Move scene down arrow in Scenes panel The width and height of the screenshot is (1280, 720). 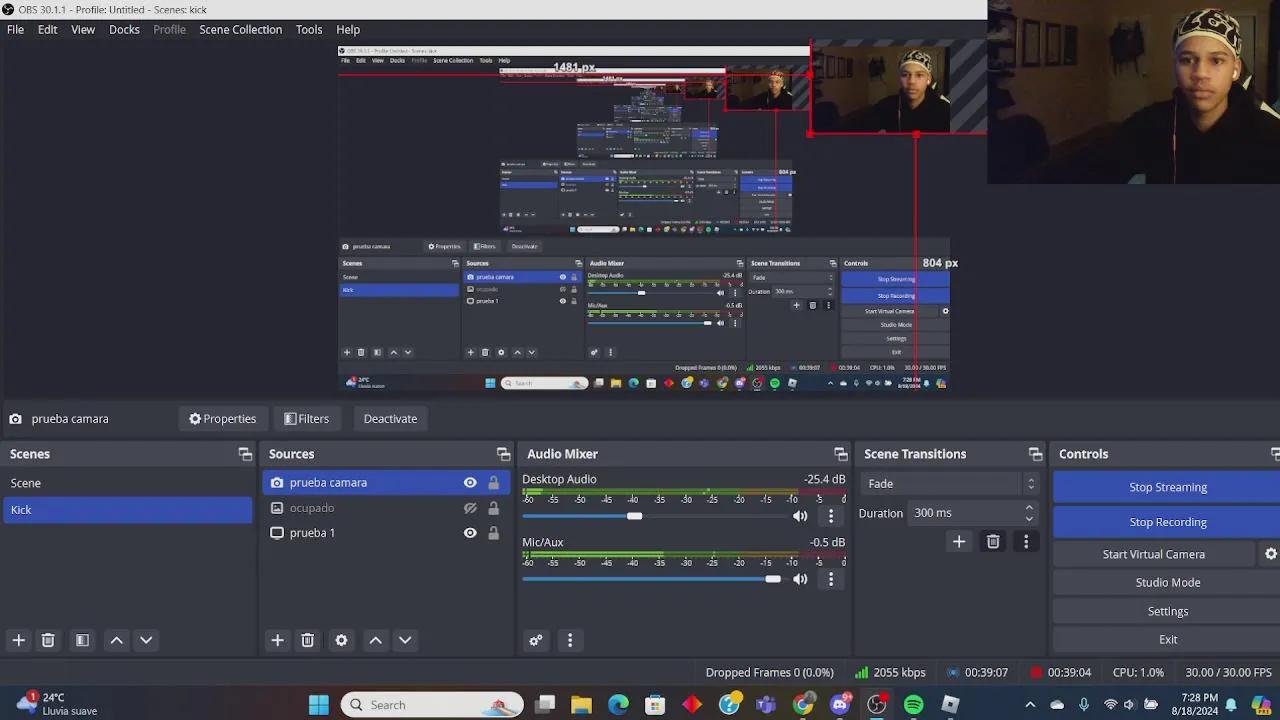[146, 640]
